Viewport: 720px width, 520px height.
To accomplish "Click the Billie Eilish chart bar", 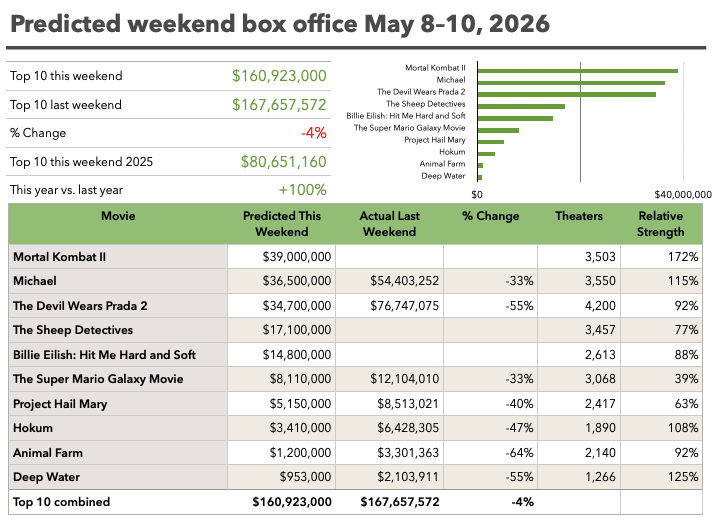I will [515, 119].
